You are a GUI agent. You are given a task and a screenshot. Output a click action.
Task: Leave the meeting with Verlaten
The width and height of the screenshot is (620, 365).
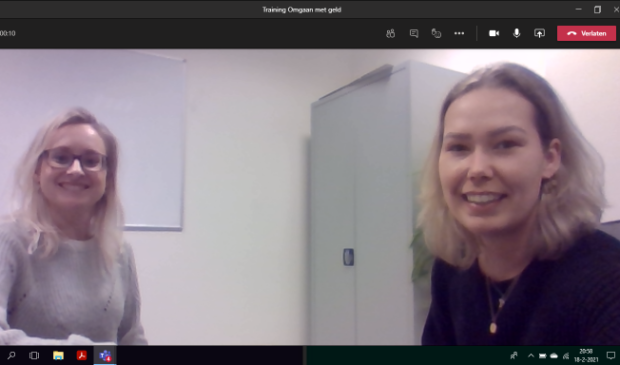pyautogui.click(x=586, y=34)
